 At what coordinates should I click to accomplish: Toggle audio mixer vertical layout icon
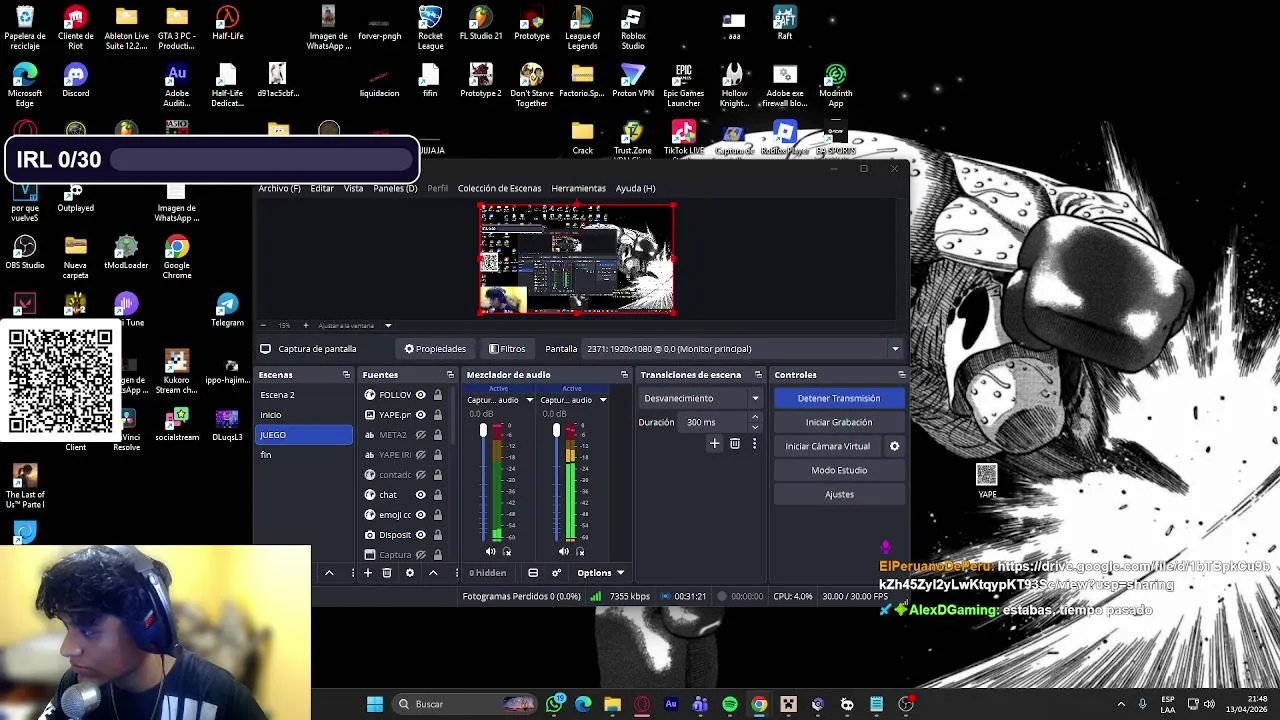[x=533, y=573]
